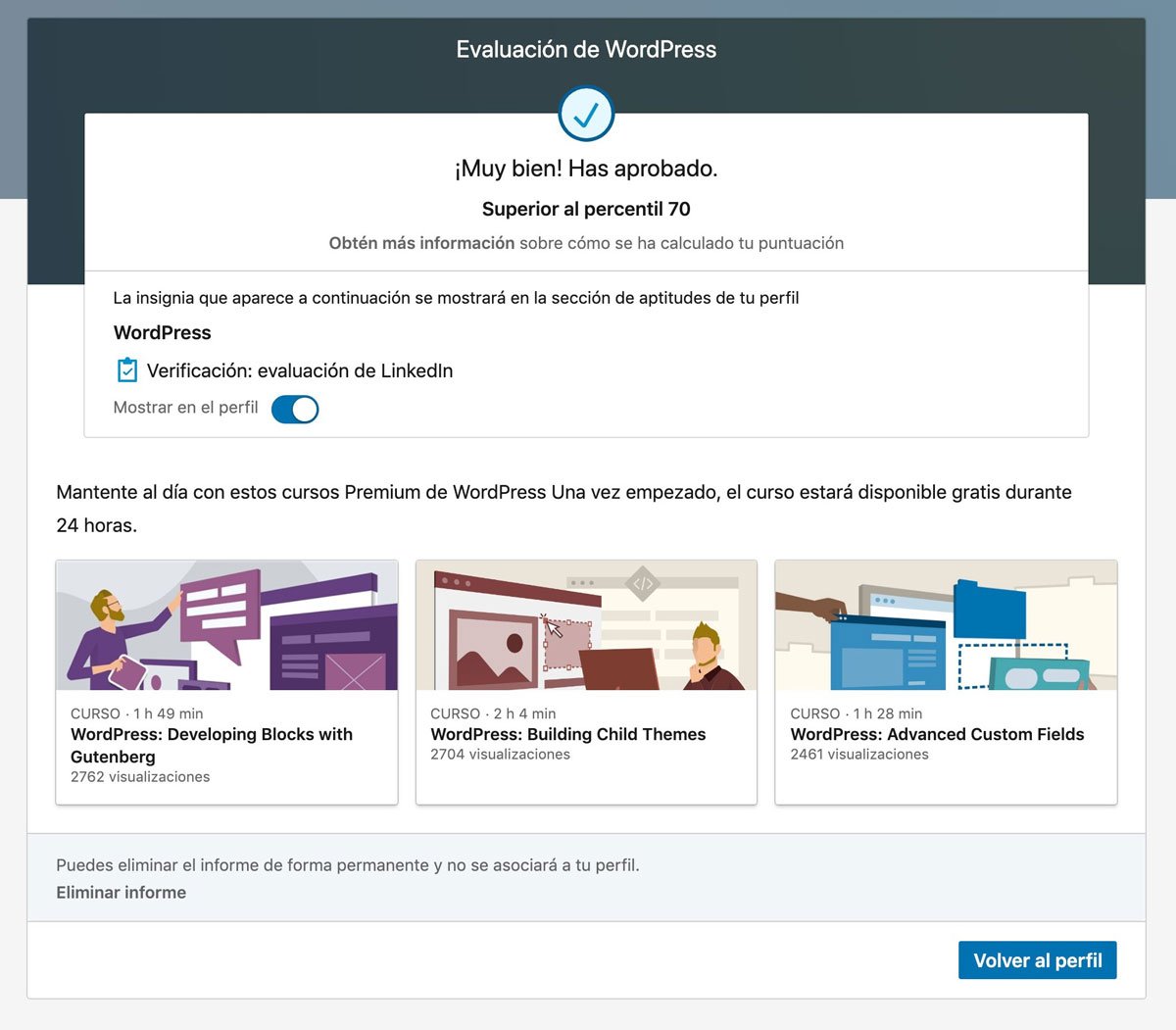Disable the "Mostrar en el perfil" toggle
The image size is (1176, 1030).
tap(295, 409)
